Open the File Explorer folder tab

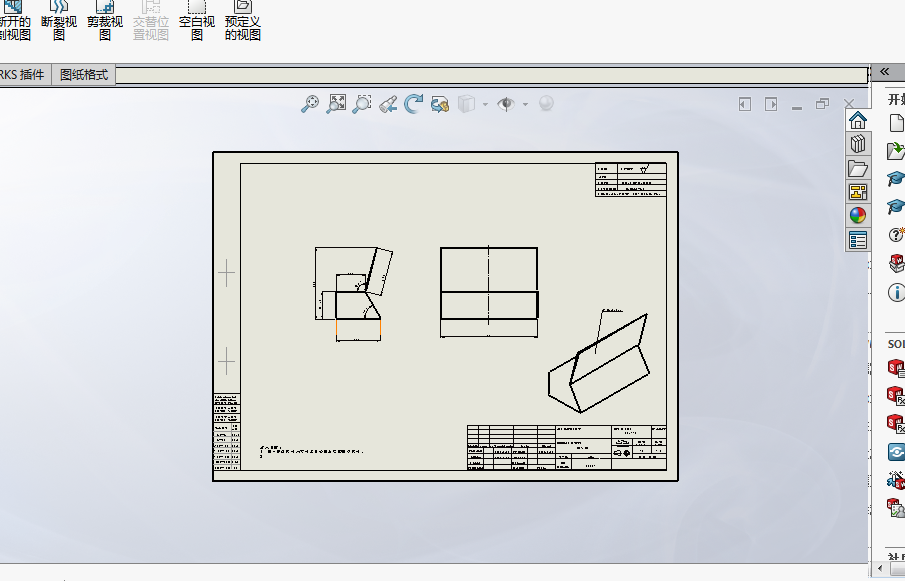[858, 168]
